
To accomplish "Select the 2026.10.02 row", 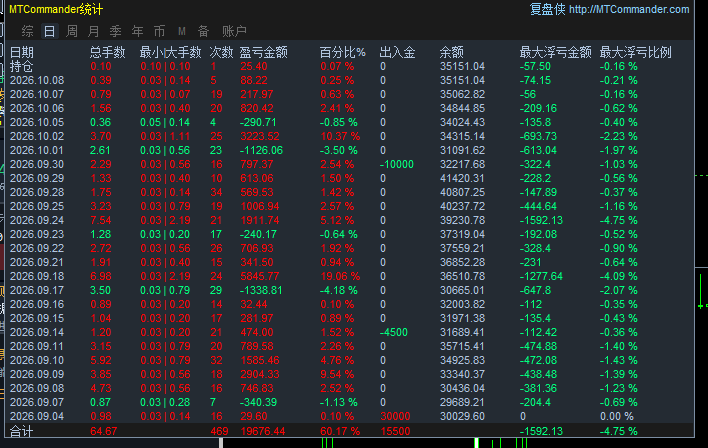I will click(350, 136).
